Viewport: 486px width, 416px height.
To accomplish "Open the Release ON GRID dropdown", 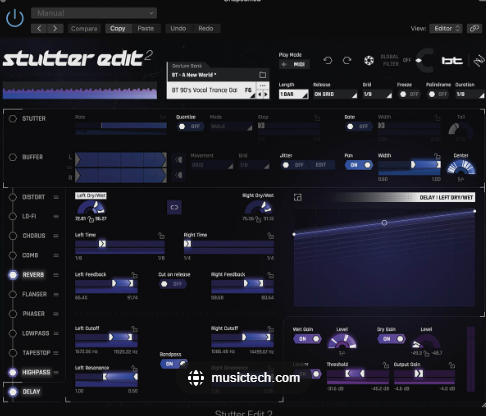I will coord(335,94).
